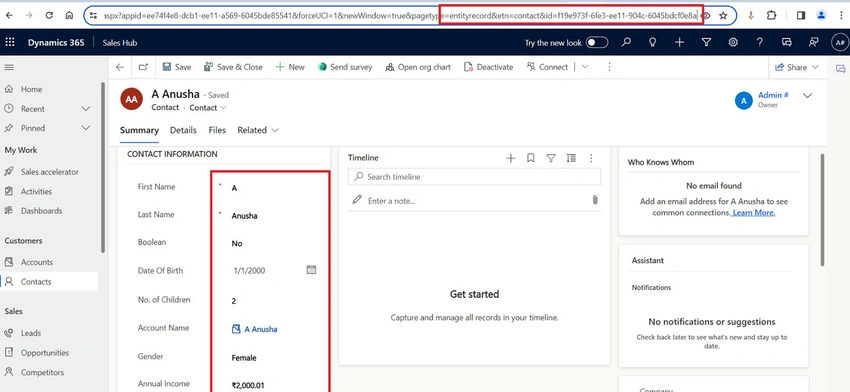Image resolution: width=850 pixels, height=392 pixels.
Task: Click the browser bookmark star icon
Action: coord(723,16)
